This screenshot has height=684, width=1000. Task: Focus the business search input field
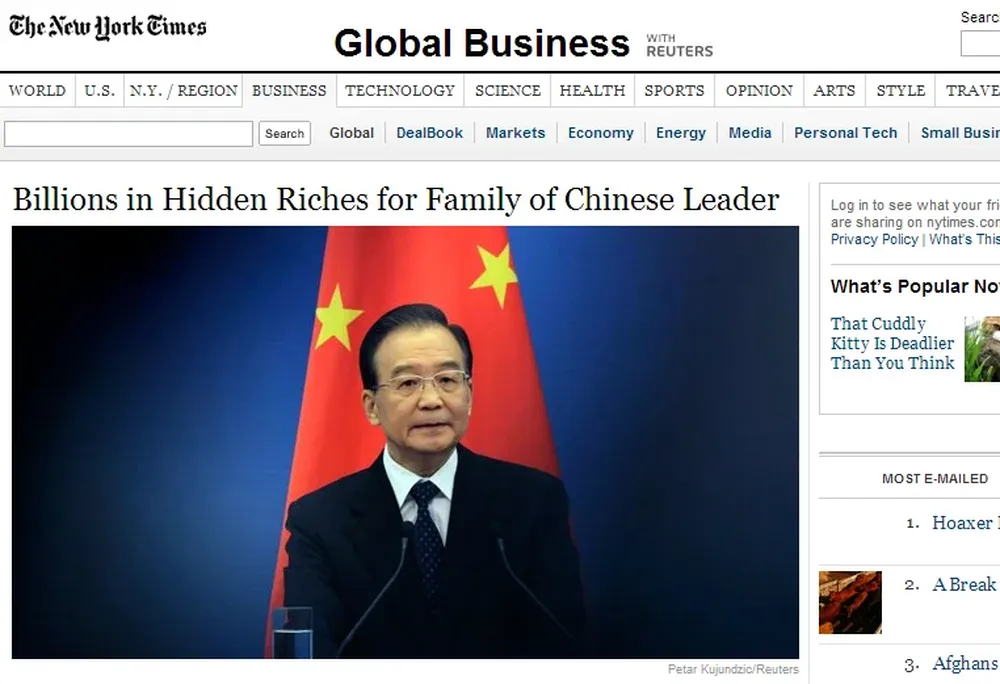[128, 134]
